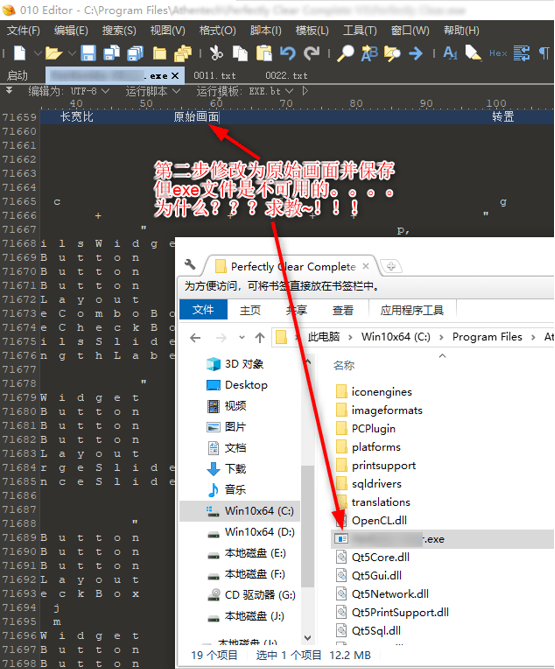Click the Open File folder icon

[x=54, y=53]
